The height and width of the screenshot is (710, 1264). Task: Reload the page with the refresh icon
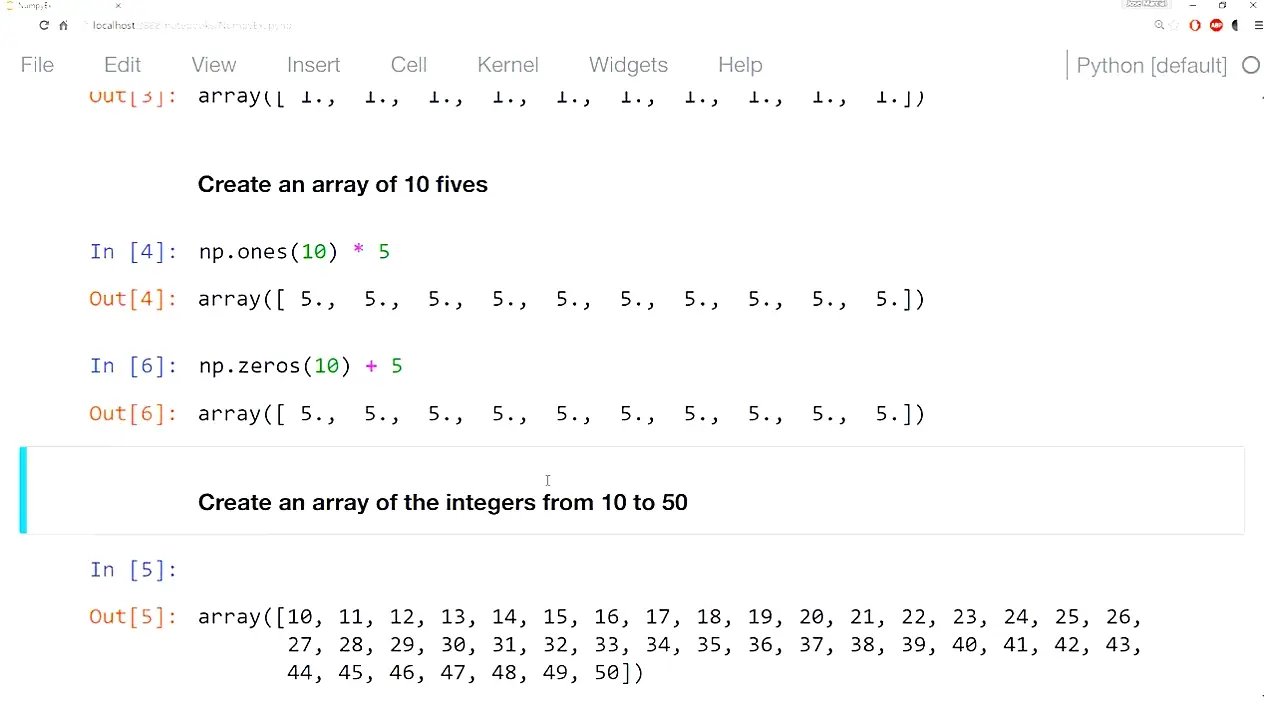point(44,25)
